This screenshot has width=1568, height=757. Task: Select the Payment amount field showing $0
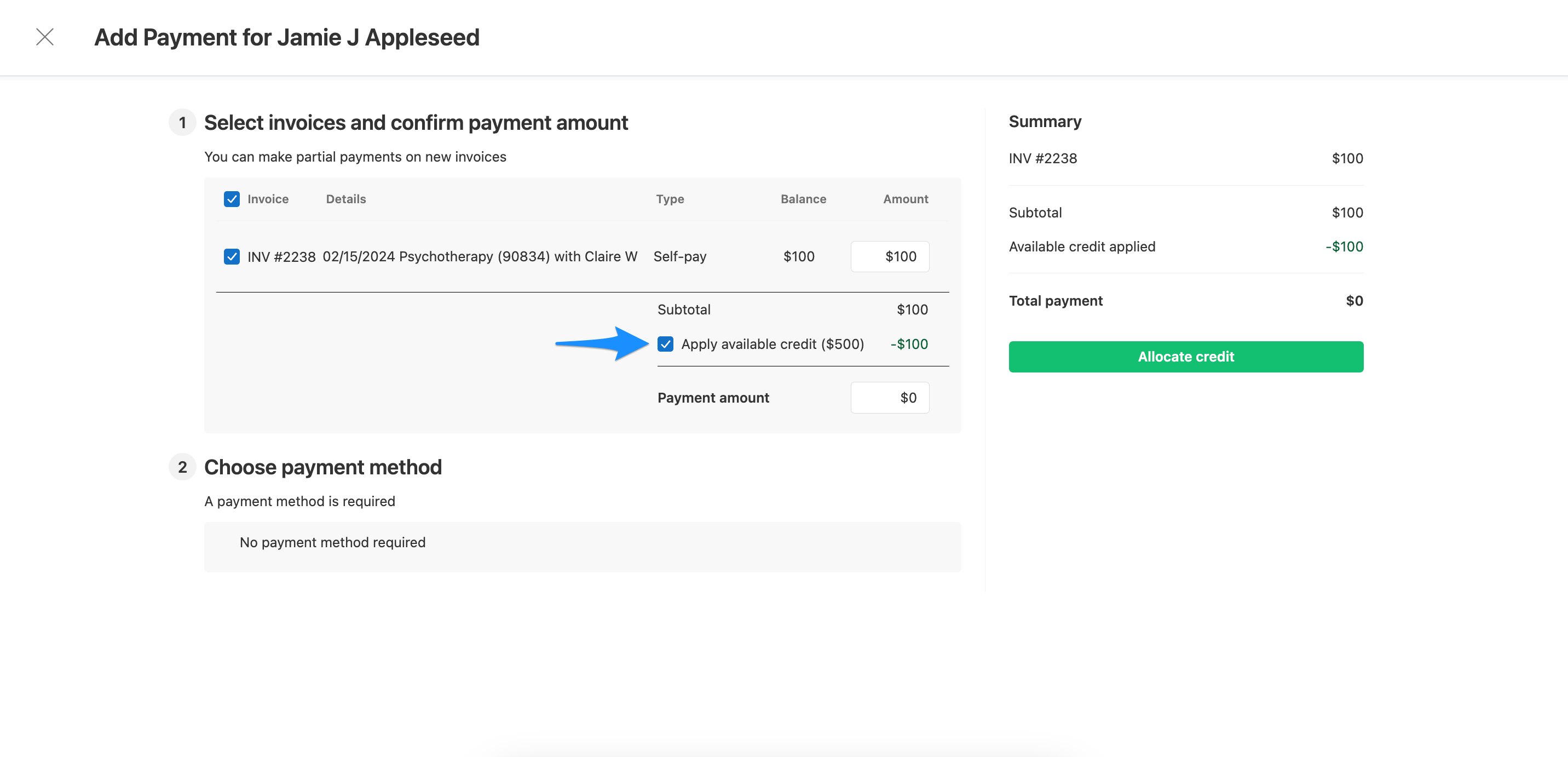point(889,397)
